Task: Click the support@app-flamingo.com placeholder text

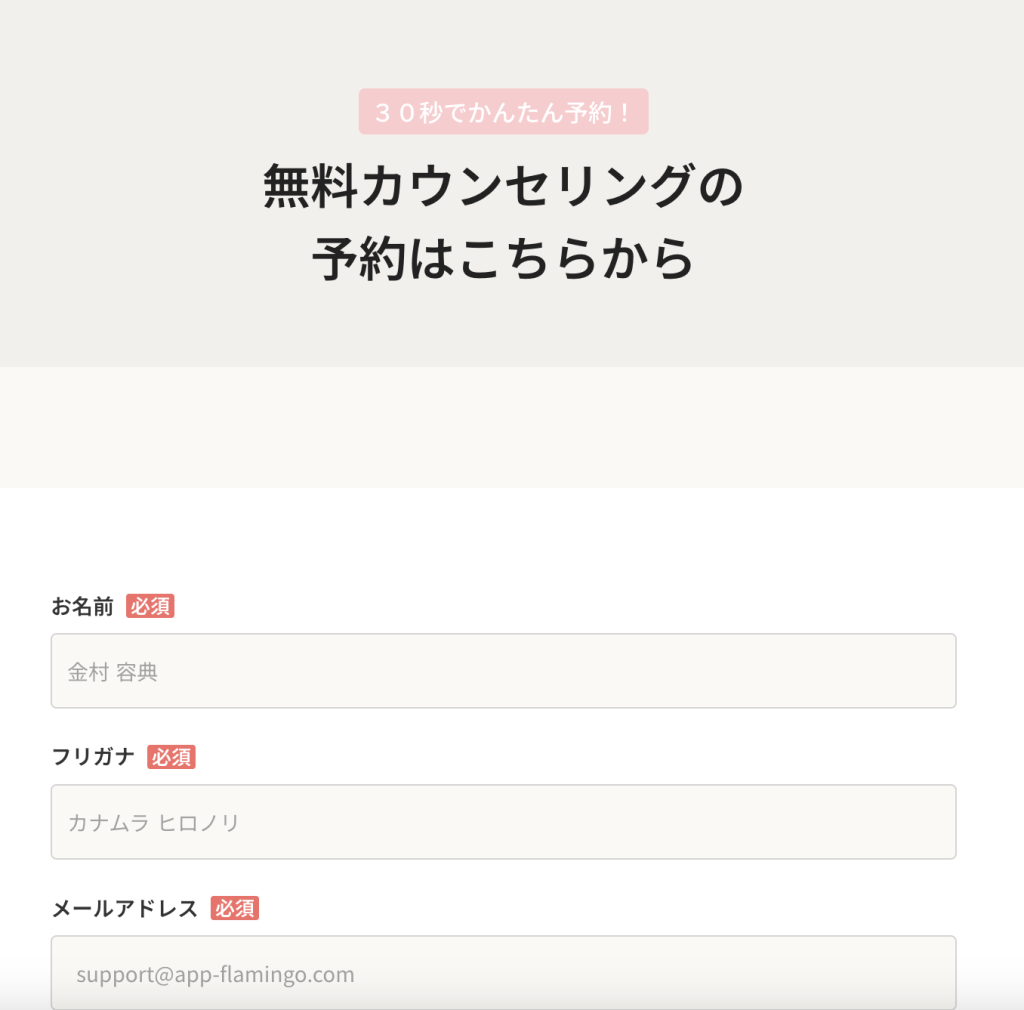Action: pyautogui.click(x=215, y=974)
